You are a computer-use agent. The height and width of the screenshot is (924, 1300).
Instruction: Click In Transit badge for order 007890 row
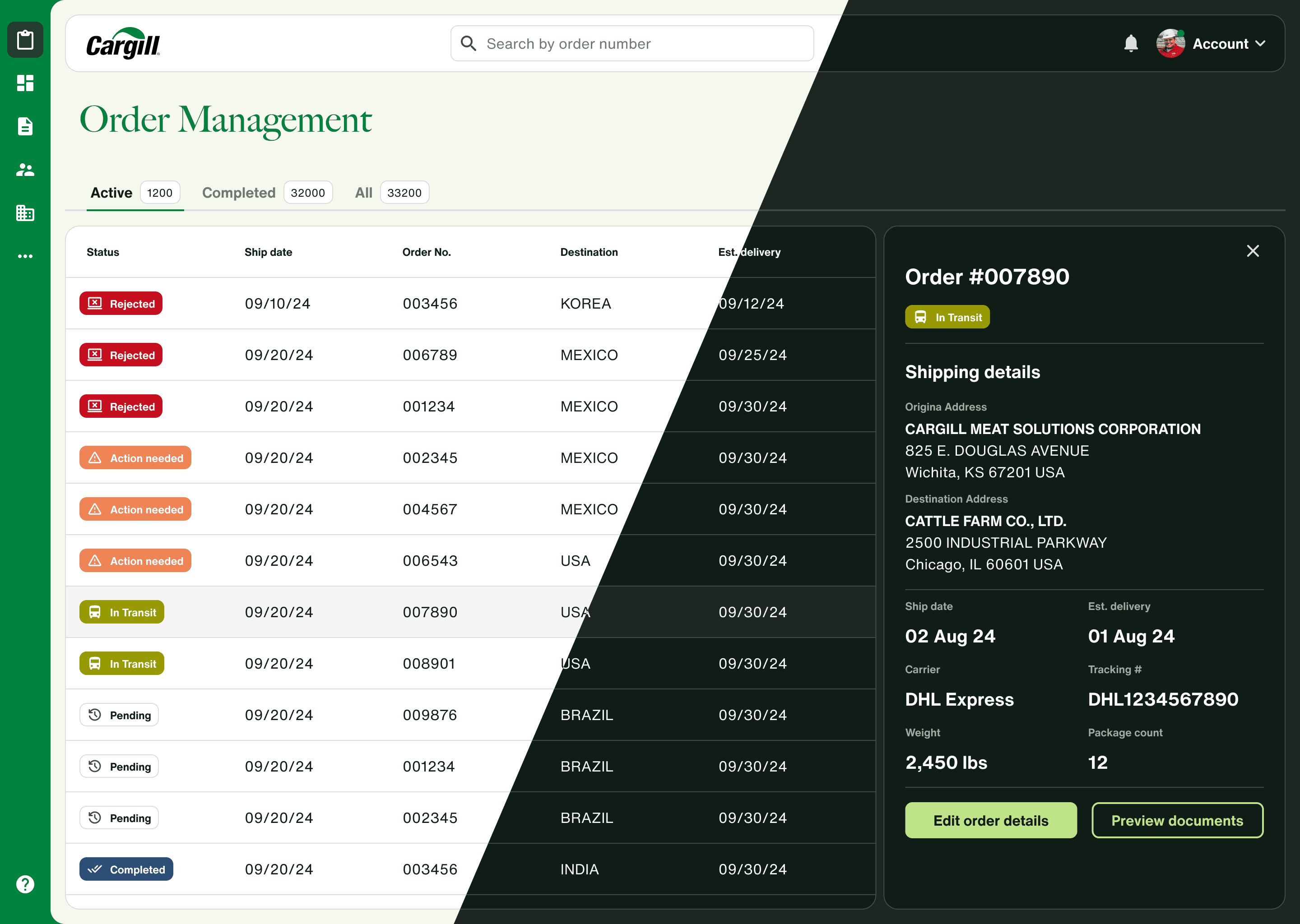[122, 612]
